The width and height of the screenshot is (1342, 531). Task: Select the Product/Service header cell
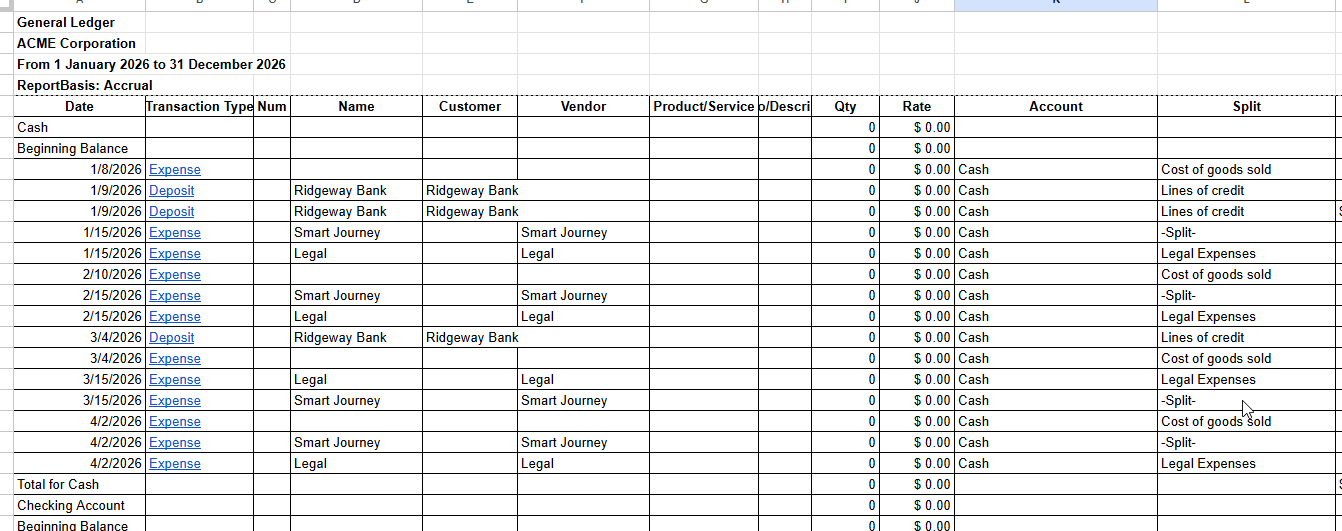coord(703,106)
